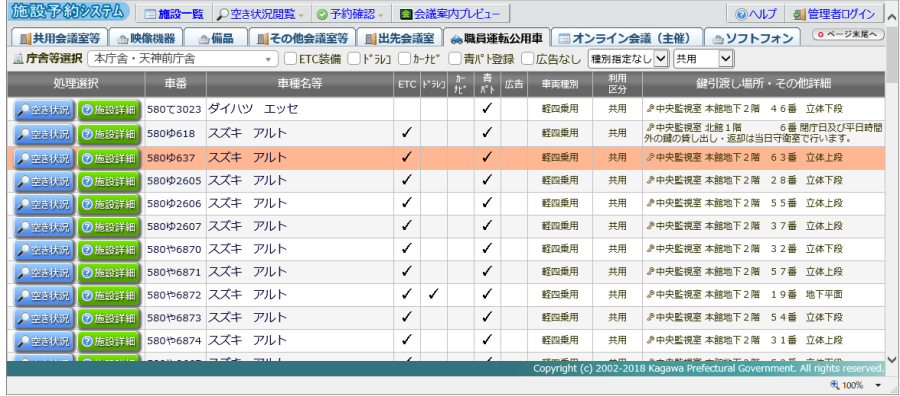The height and width of the screenshot is (396, 900).
Task: View 施設詳細 for car 580や6870
Action: 109,249
